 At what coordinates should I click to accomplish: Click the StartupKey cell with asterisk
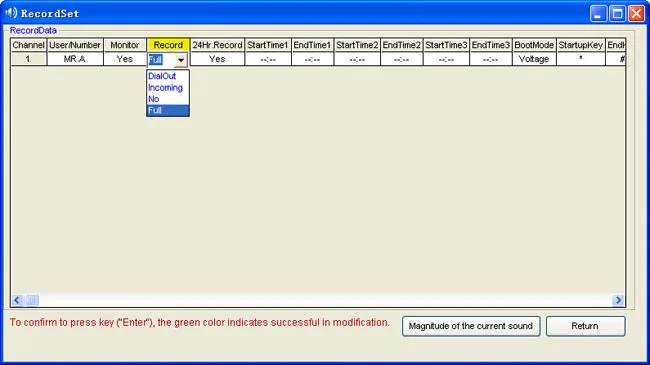click(x=580, y=59)
